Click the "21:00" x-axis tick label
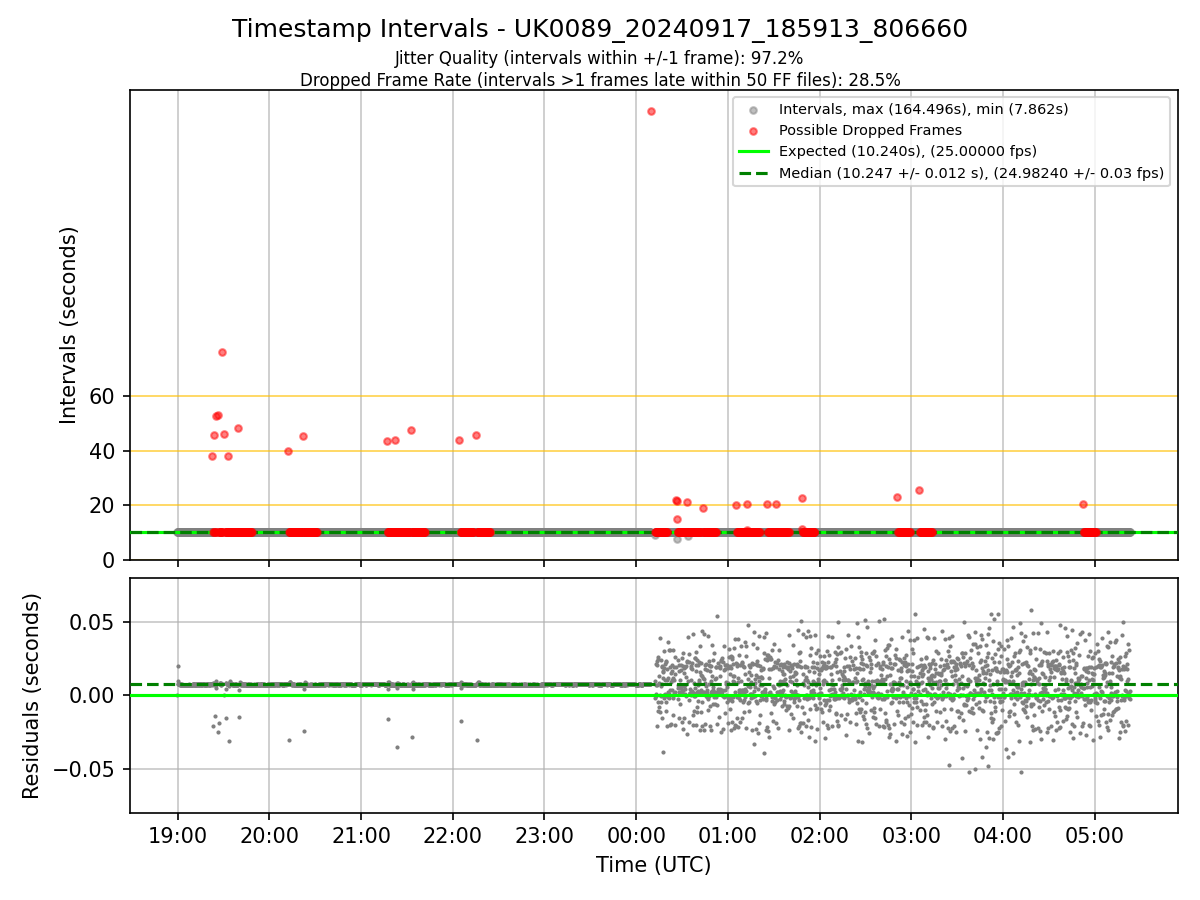Viewport: 1200px width, 900px height. click(361, 833)
